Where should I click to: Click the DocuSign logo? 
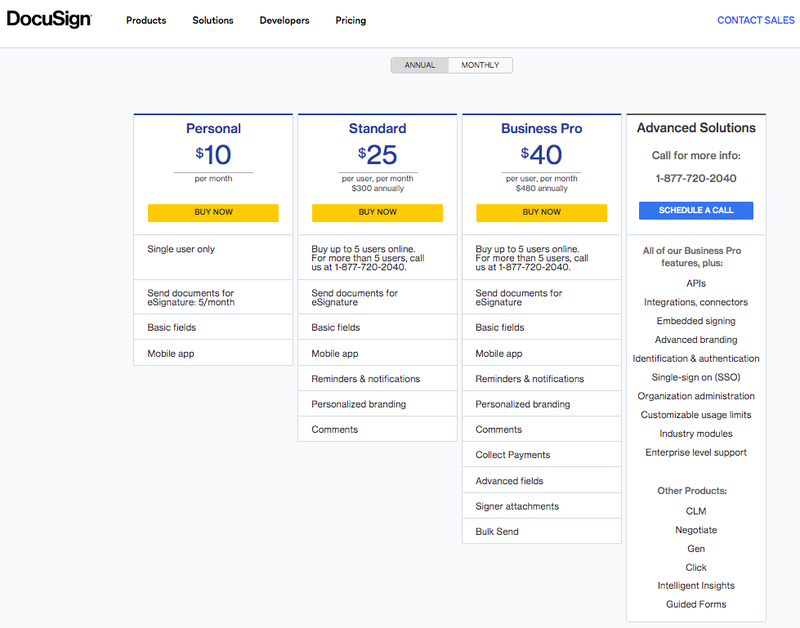(x=49, y=19)
